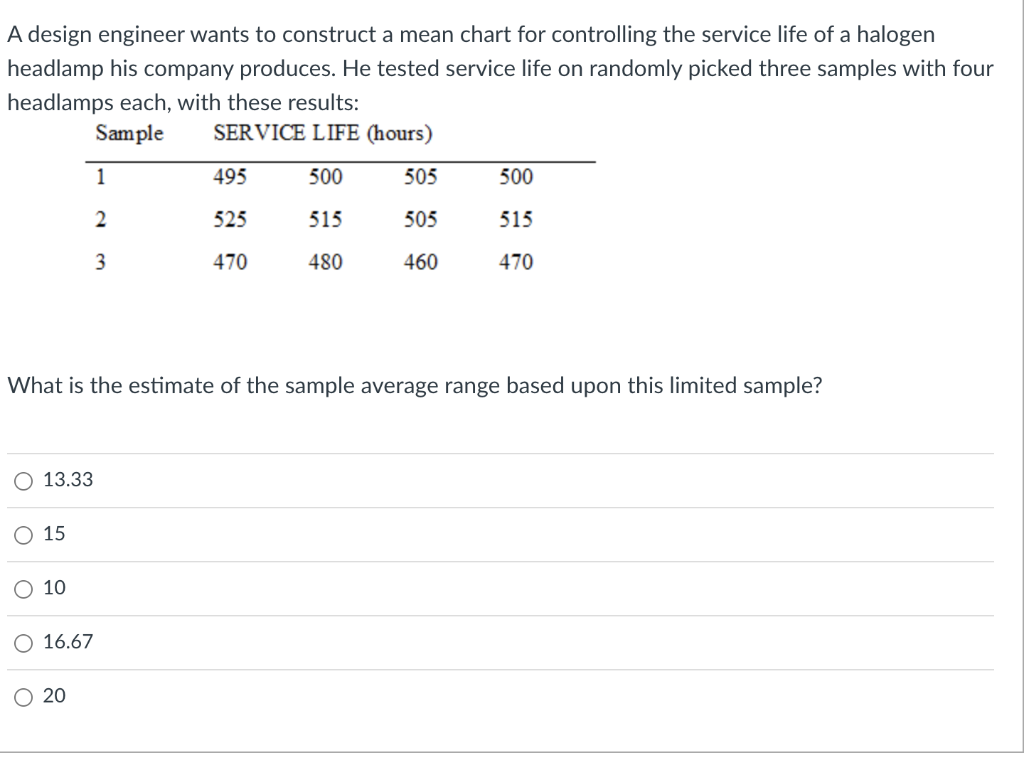Click the table cell showing 460
Screen dimensions: 1024x765
pos(422,262)
